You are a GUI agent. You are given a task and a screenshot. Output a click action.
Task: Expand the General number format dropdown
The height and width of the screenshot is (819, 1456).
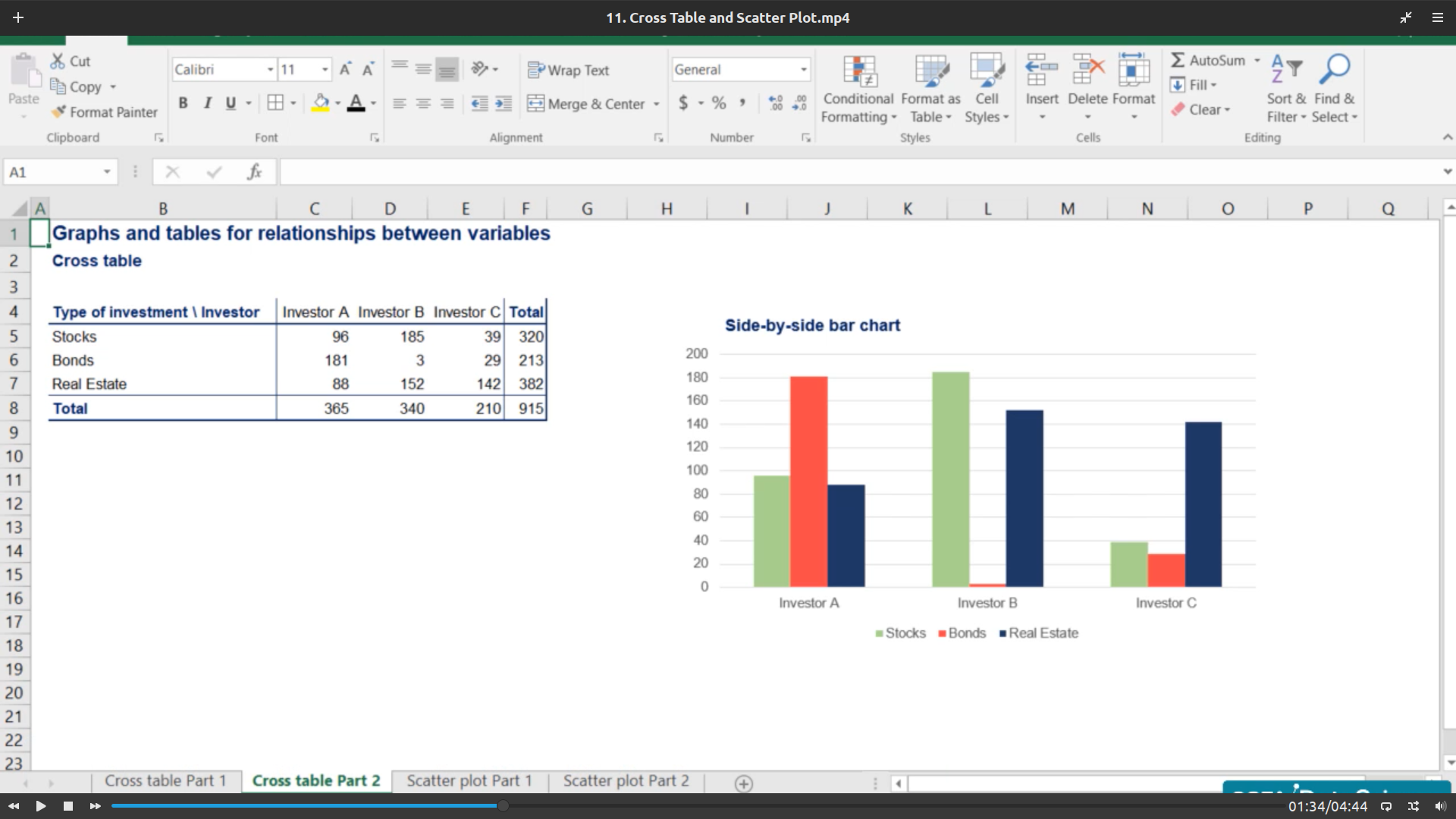[x=803, y=70]
